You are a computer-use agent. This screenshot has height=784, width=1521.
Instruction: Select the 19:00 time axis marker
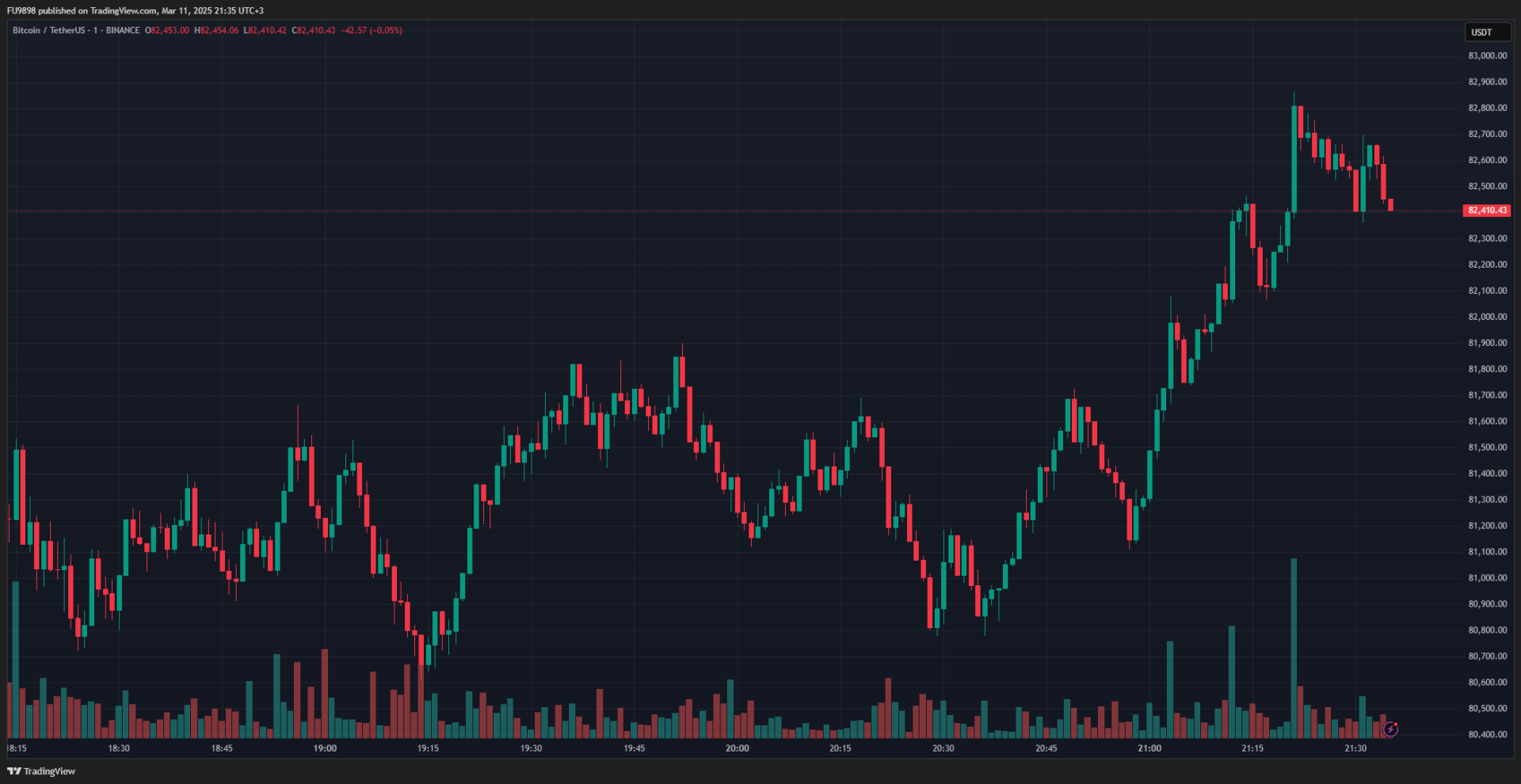325,748
